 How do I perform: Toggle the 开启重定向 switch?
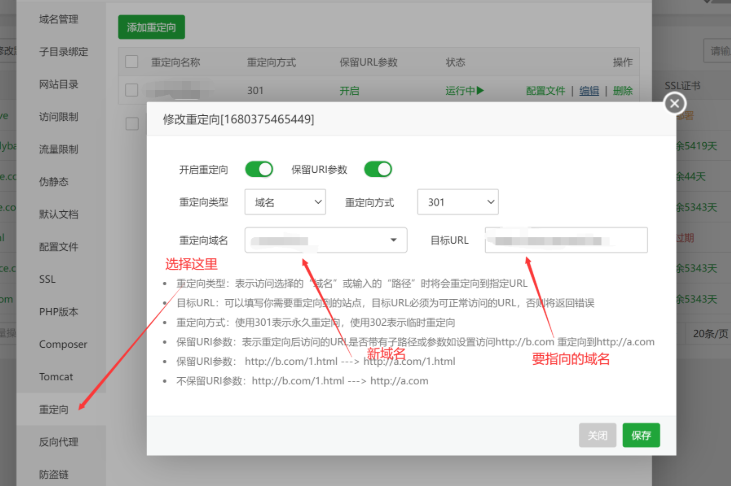pos(259,169)
